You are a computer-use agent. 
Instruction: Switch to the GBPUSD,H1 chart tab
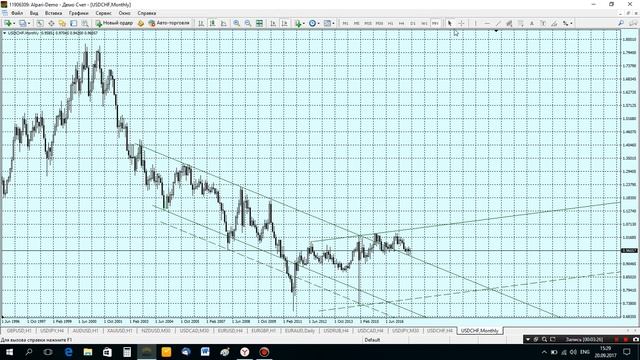(x=19, y=331)
